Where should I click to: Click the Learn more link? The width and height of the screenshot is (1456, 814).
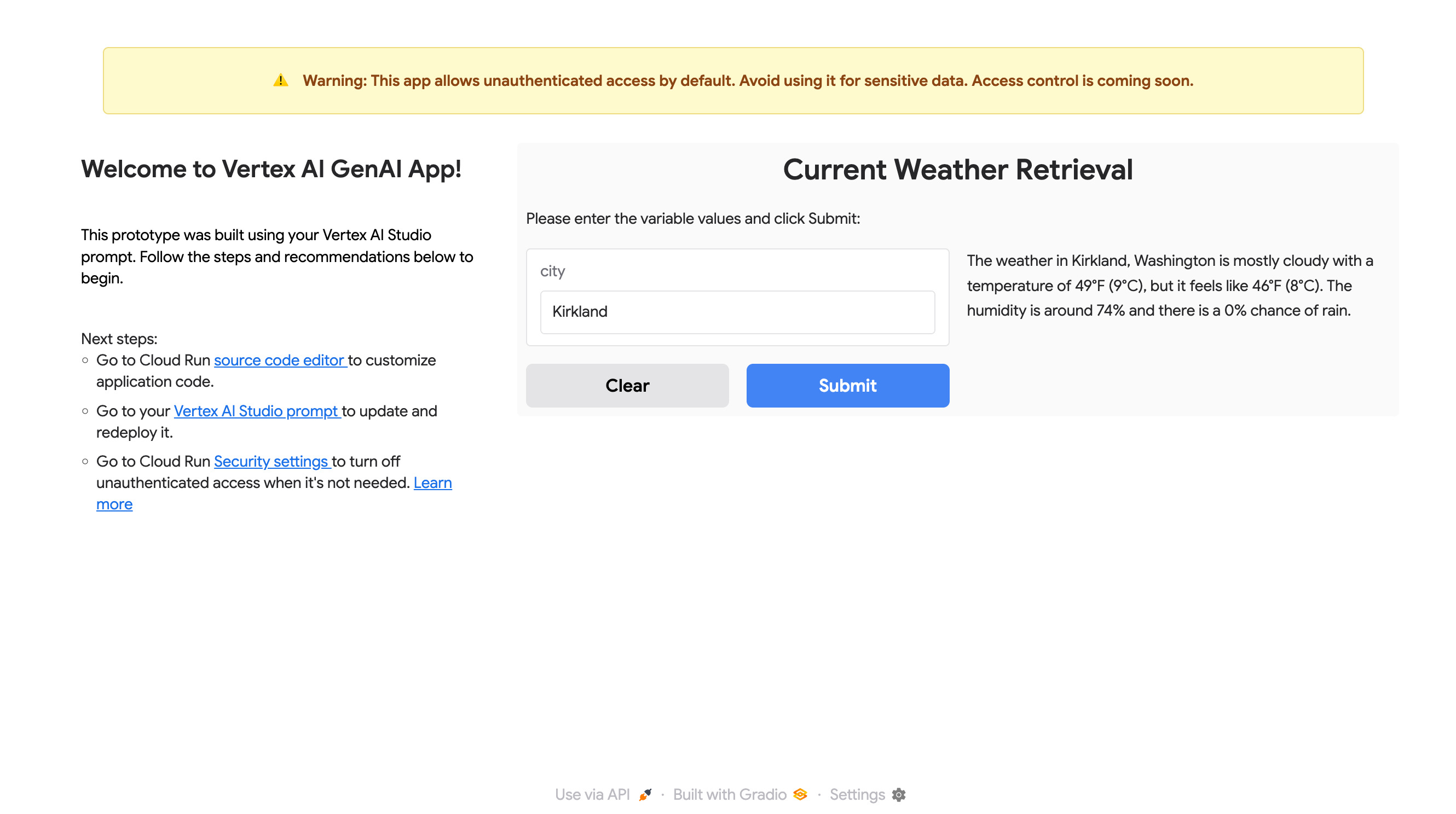point(432,483)
